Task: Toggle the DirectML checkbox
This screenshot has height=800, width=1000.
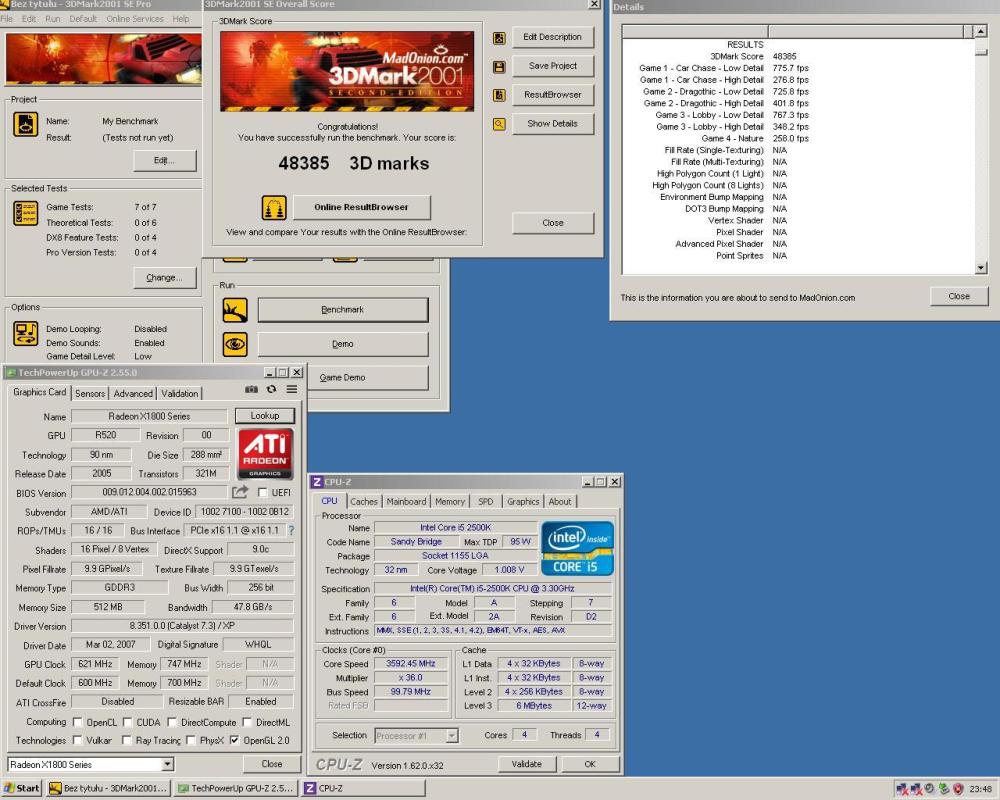Action: click(x=247, y=722)
